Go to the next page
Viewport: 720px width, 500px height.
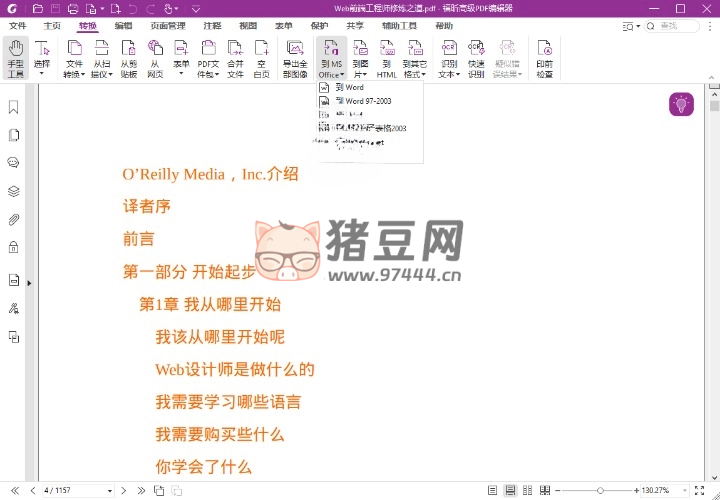pos(124,491)
